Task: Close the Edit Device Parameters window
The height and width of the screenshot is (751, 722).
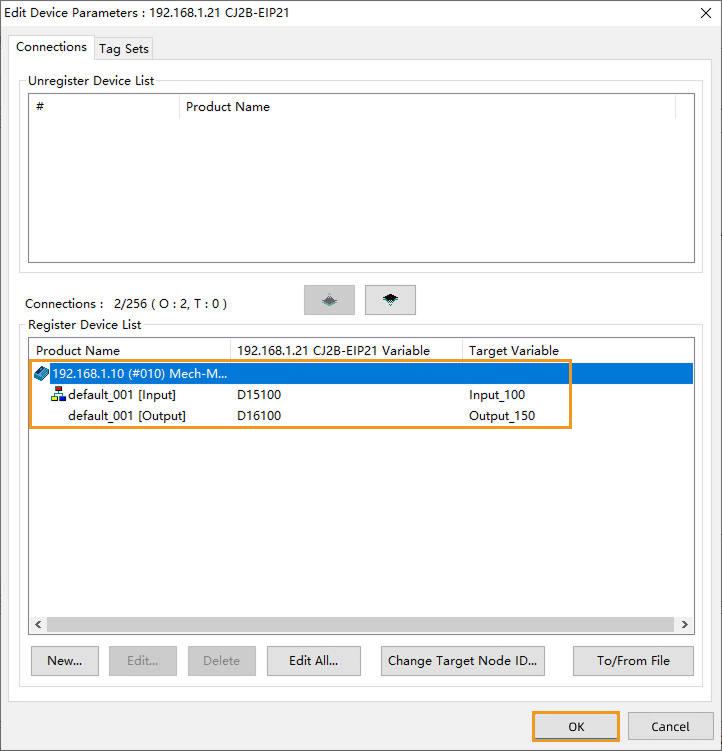Action: [x=706, y=13]
